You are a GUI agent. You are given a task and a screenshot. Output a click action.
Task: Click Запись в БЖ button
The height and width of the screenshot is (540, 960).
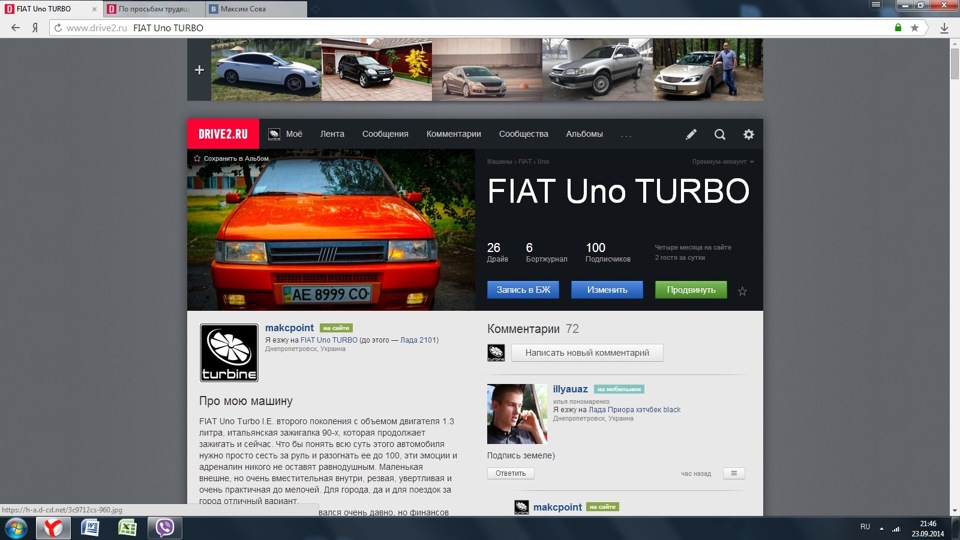point(523,290)
